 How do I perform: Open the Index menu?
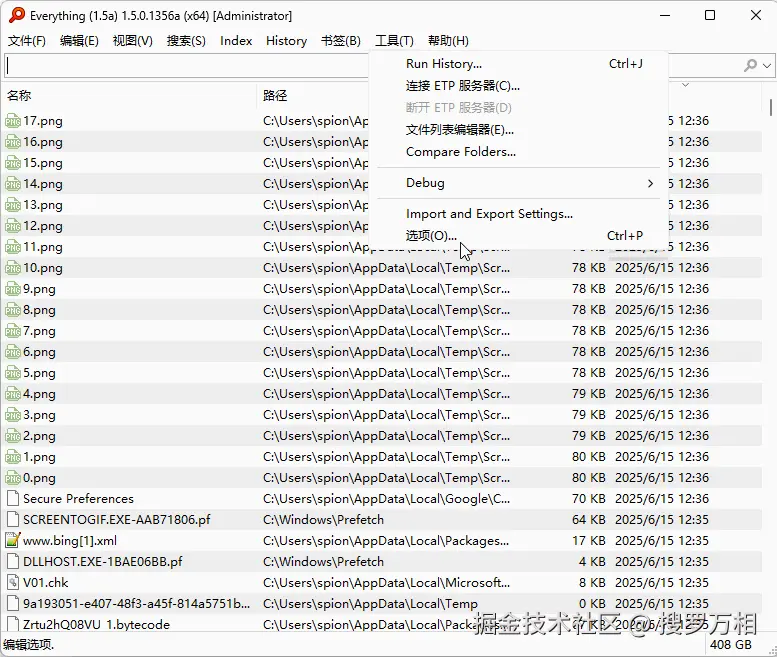click(236, 41)
